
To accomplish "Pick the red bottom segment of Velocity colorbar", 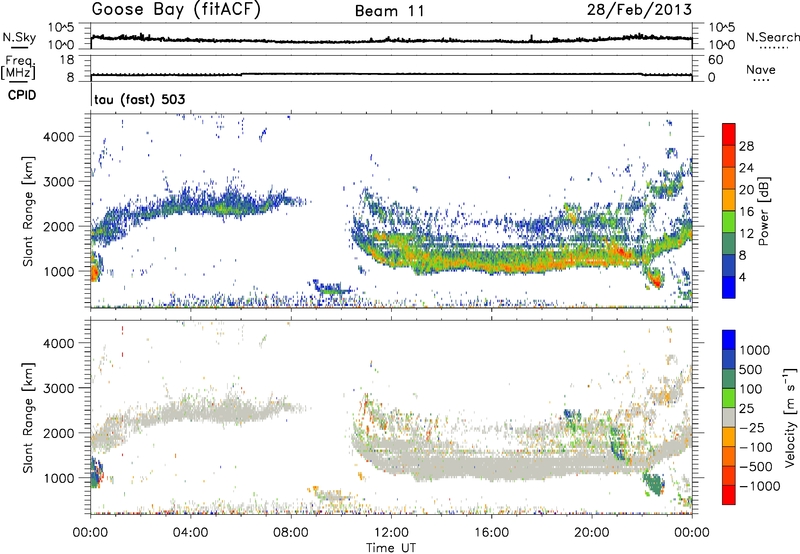I will point(729,495).
